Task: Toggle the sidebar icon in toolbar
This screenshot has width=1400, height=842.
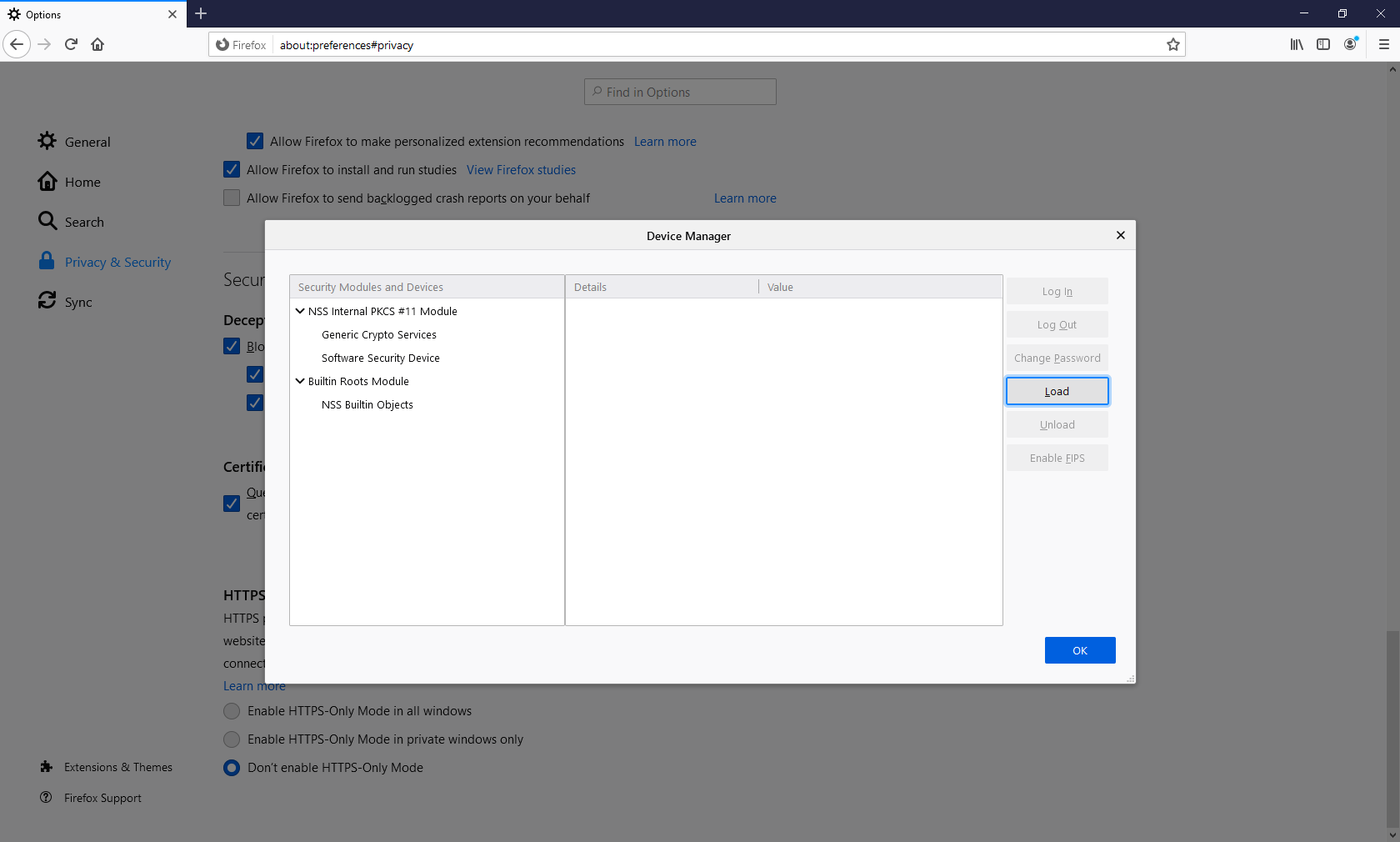Action: 1323,44
